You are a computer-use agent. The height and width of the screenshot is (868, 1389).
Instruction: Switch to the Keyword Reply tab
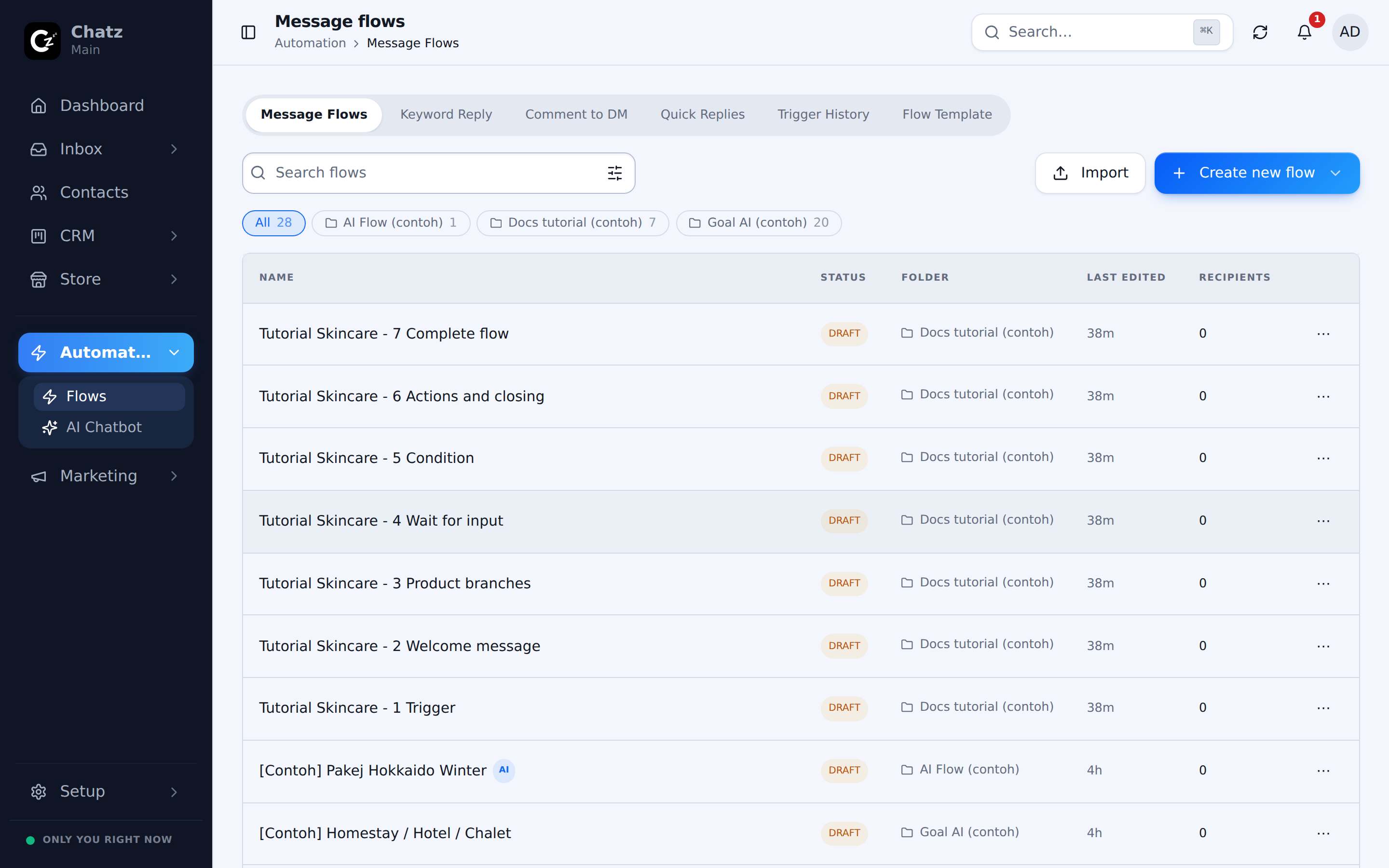(x=446, y=115)
